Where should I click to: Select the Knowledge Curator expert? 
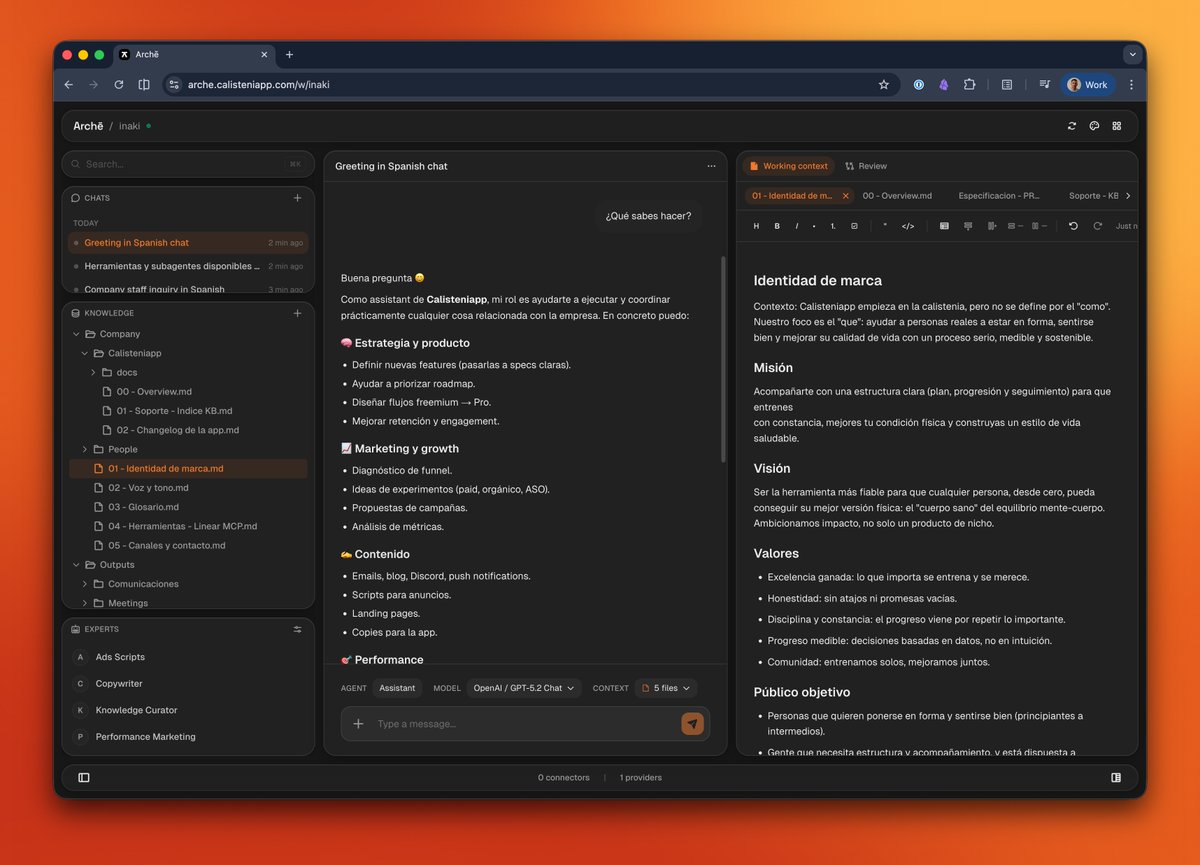pyautogui.click(x=136, y=710)
